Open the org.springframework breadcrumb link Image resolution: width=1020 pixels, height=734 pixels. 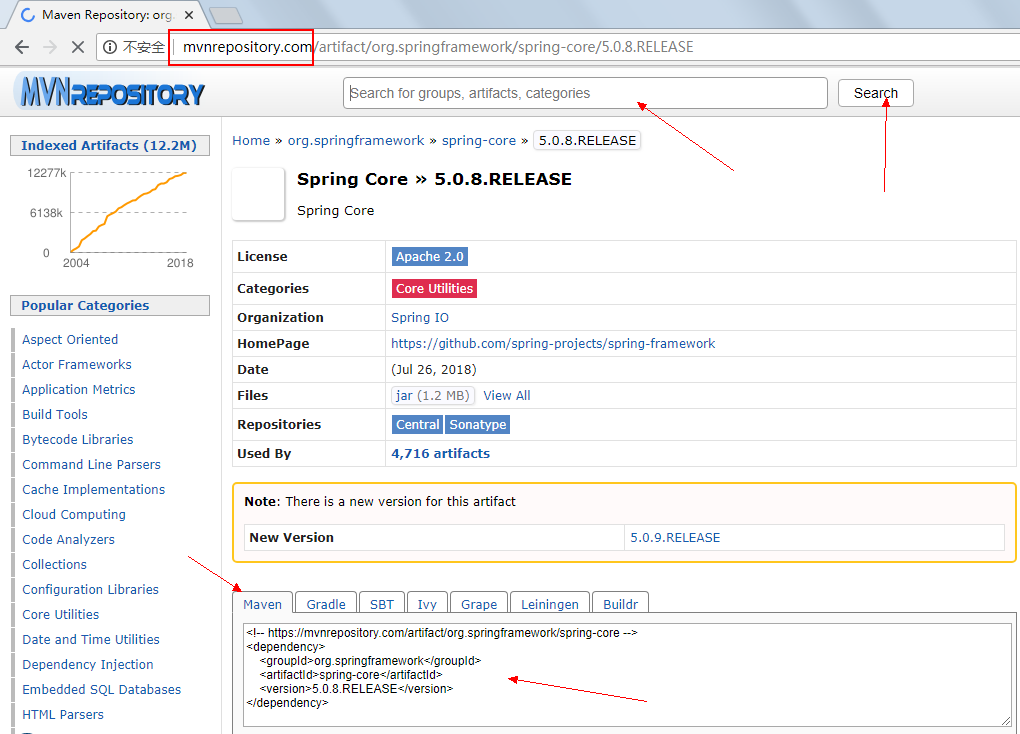(x=356, y=141)
